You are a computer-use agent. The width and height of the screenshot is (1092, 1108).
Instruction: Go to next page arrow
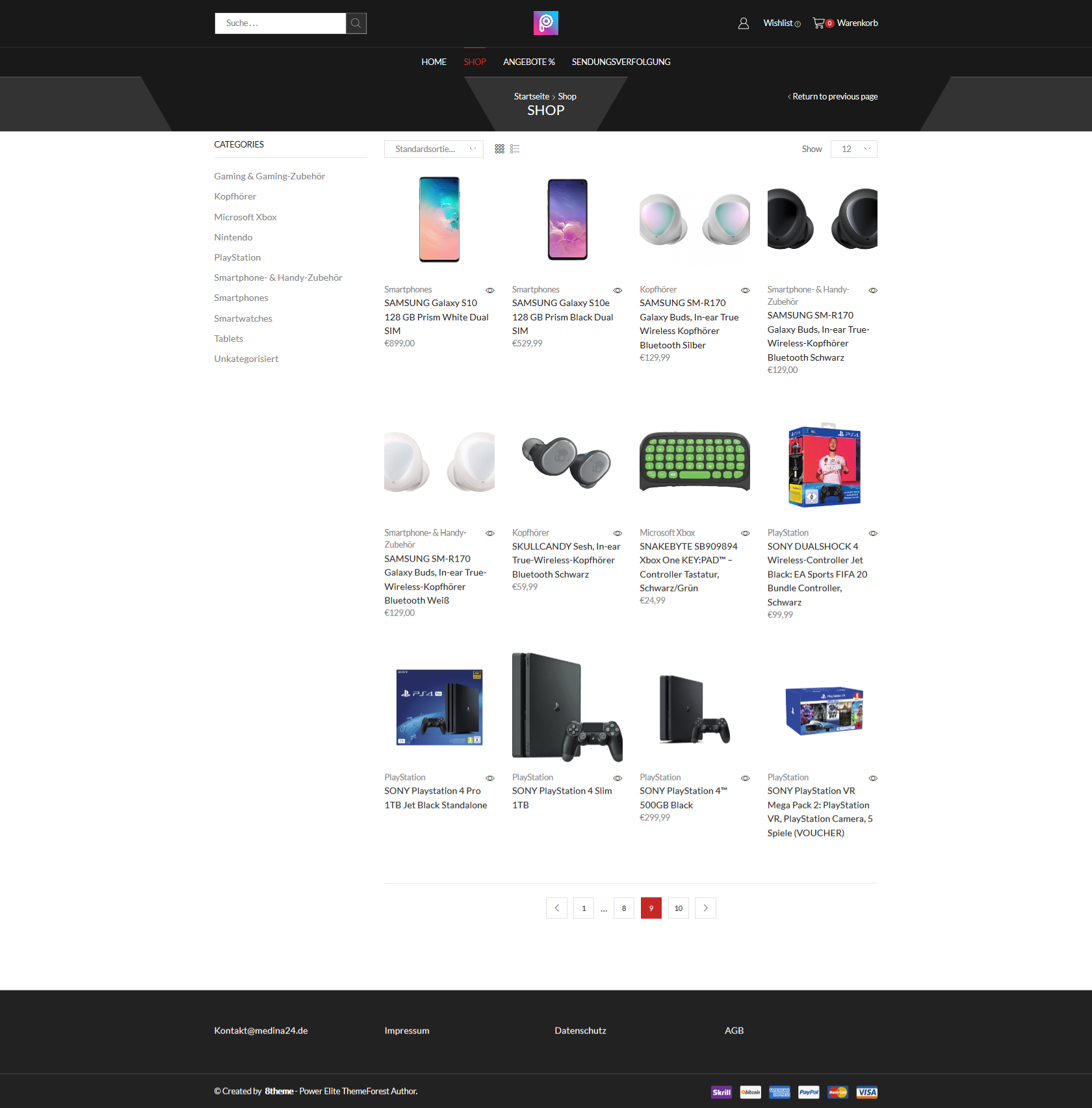(x=705, y=908)
